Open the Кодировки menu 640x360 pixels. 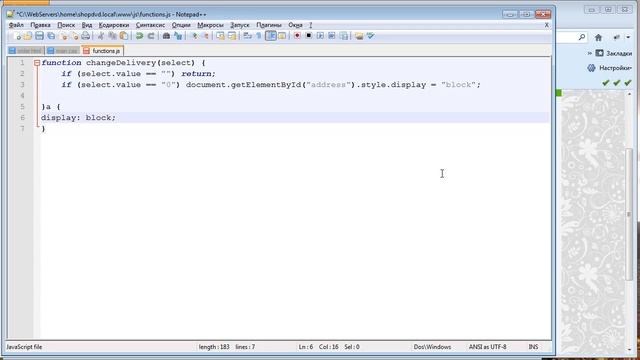pyautogui.click(x=114, y=25)
